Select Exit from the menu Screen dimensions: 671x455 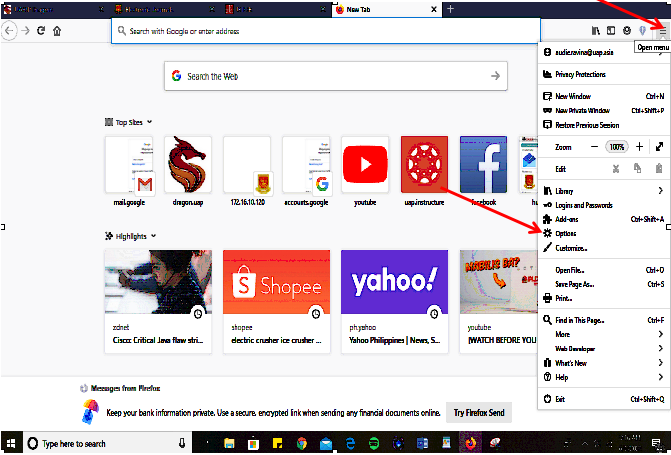pos(604,399)
